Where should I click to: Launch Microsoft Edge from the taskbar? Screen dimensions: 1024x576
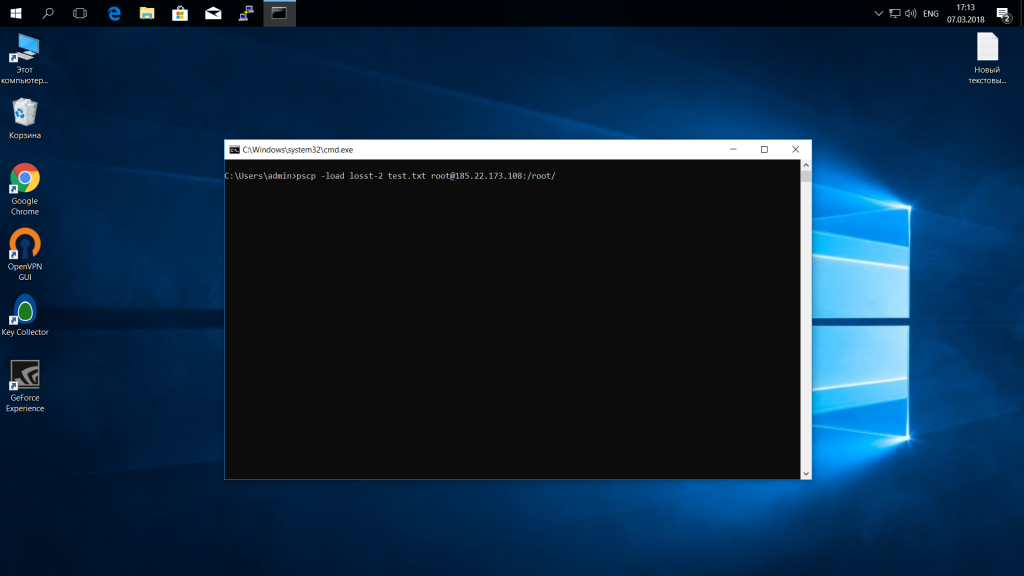coord(114,13)
